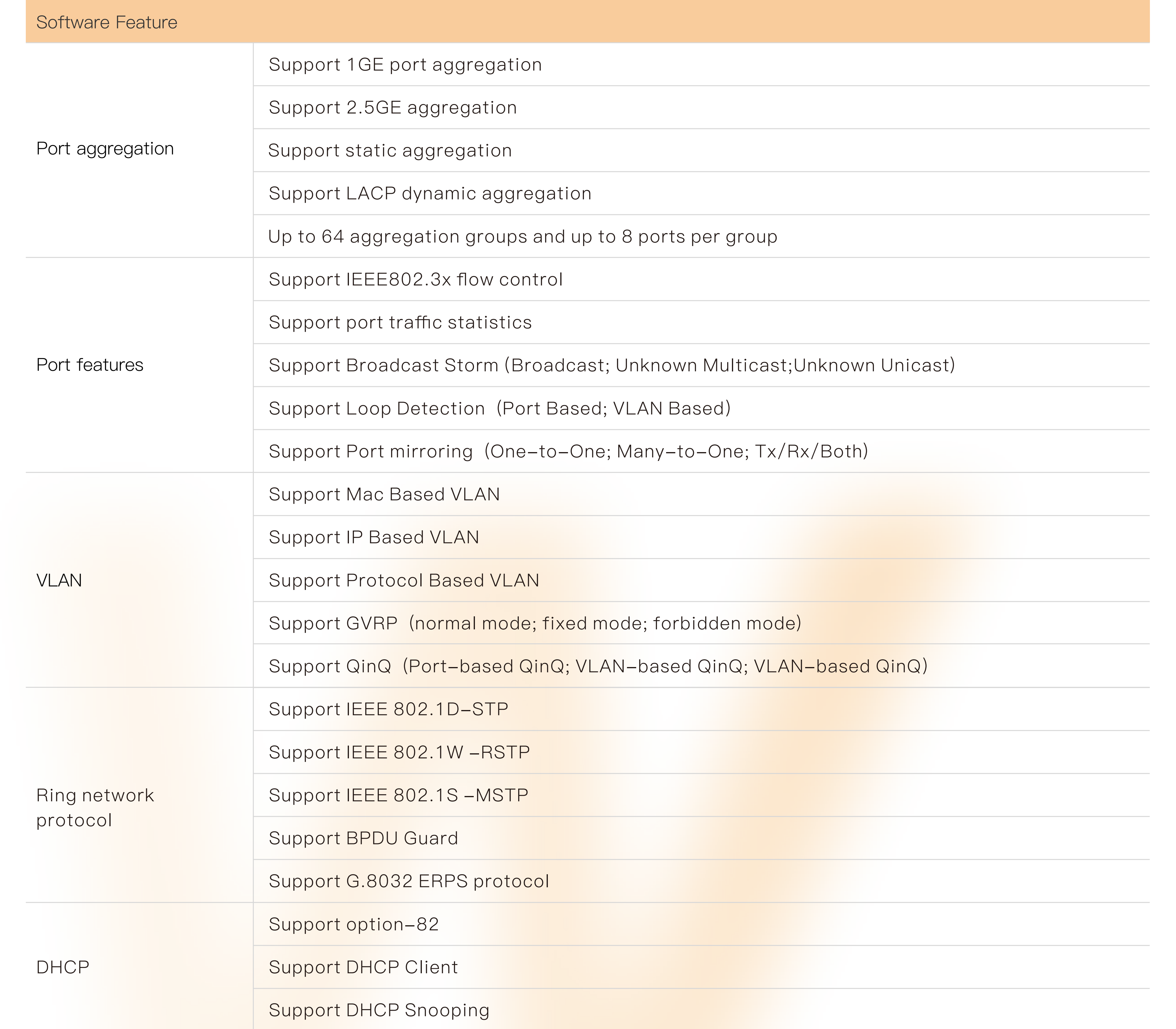Click the Software Feature header

point(107,23)
